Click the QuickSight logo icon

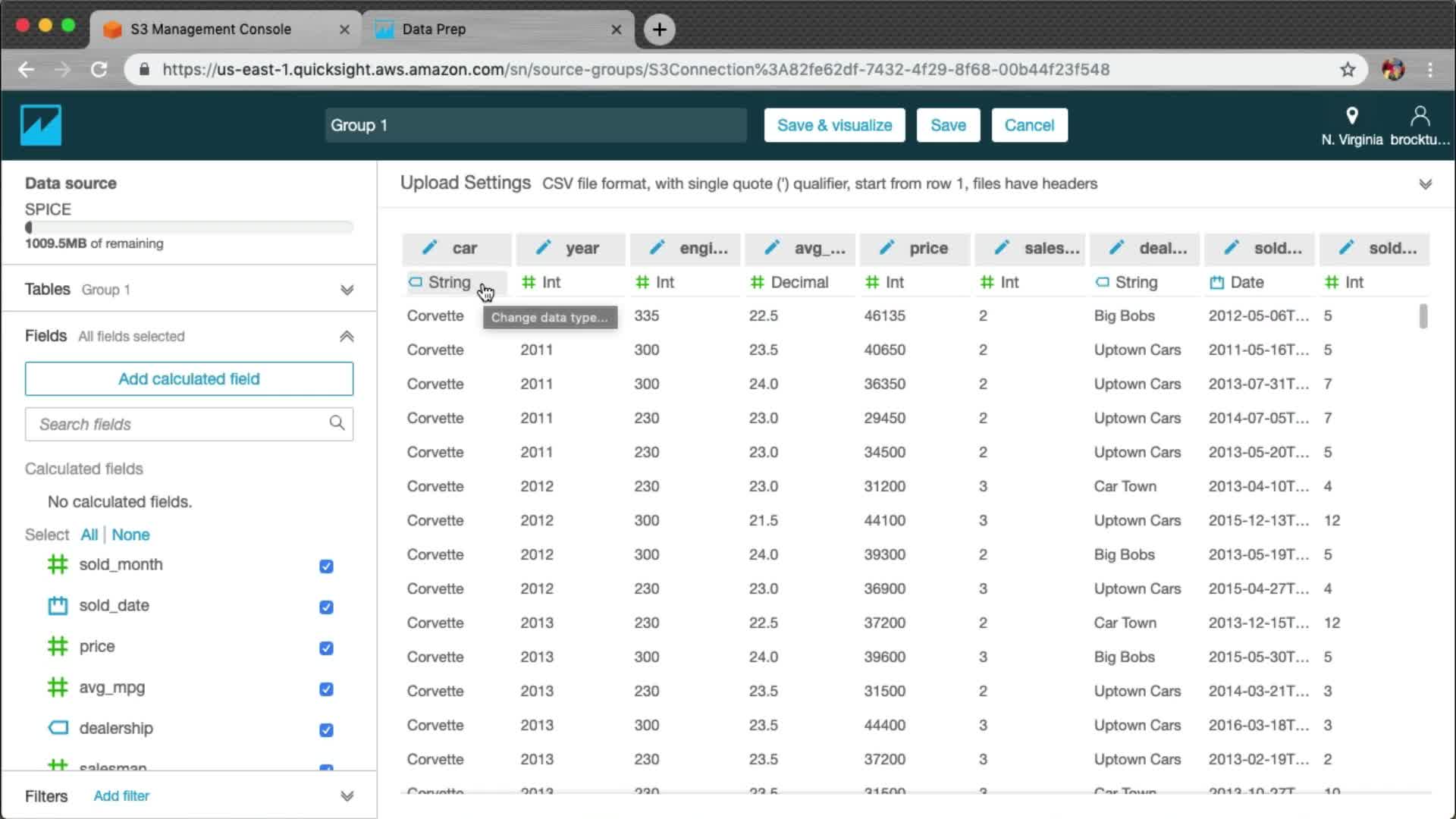(41, 125)
